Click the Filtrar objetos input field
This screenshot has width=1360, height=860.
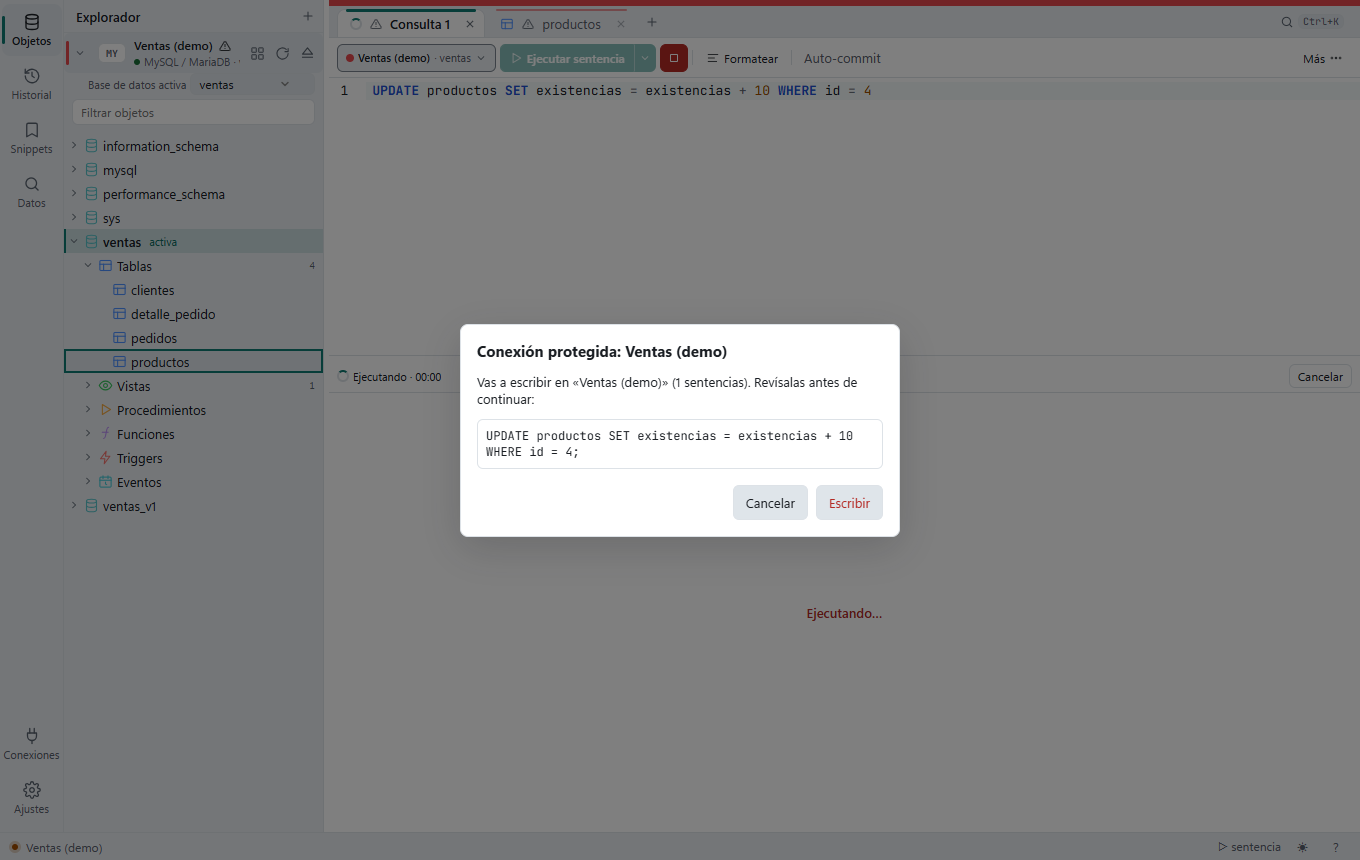click(193, 113)
